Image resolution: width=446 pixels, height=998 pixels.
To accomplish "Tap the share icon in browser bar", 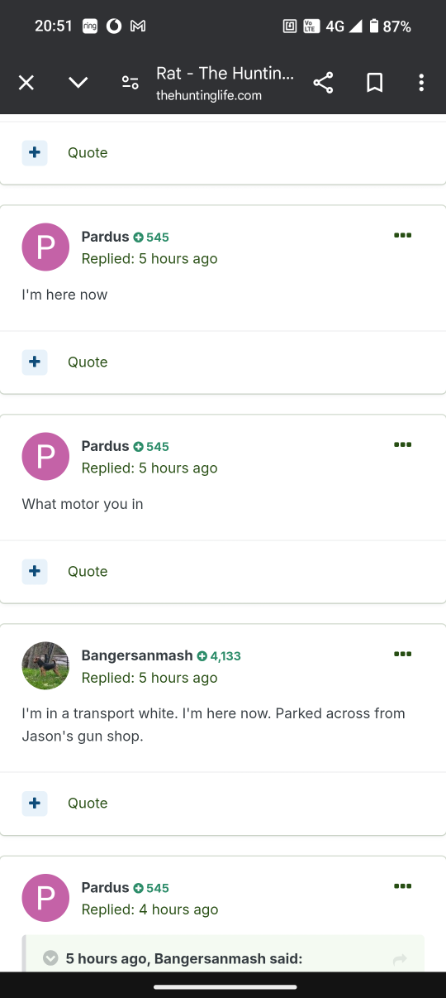I will pos(323,83).
